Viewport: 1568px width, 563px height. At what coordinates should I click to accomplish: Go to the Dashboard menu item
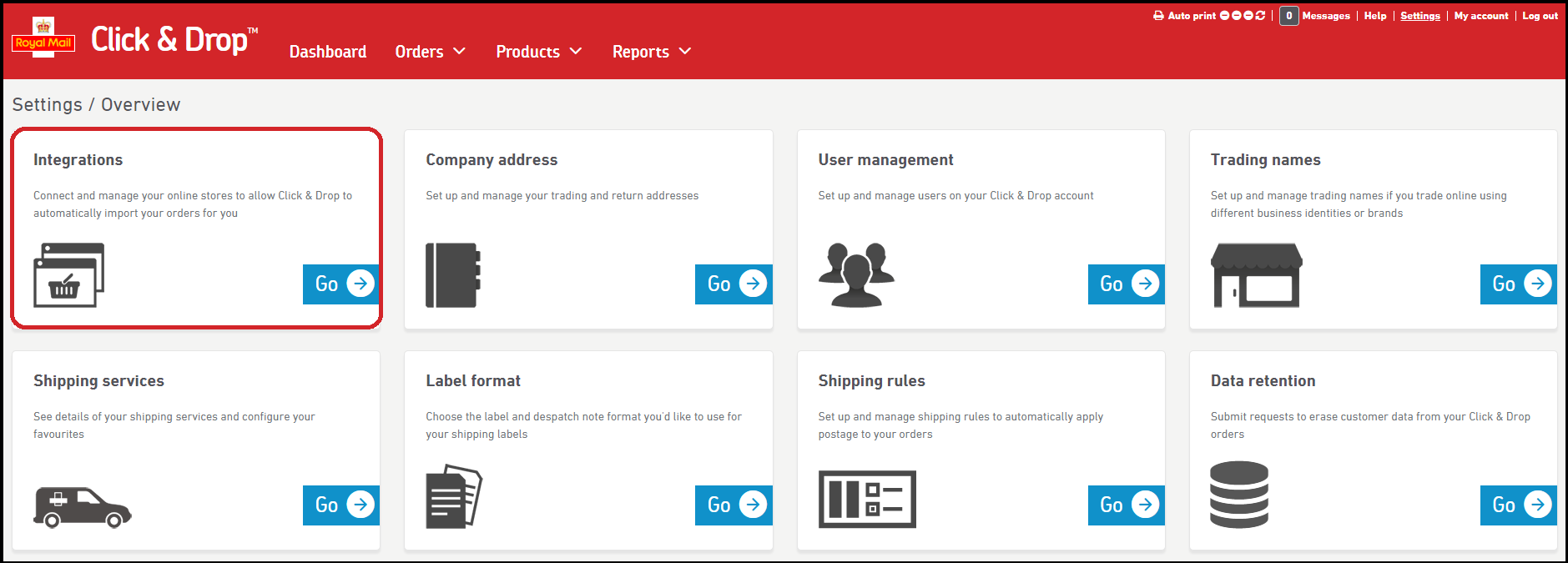[328, 52]
